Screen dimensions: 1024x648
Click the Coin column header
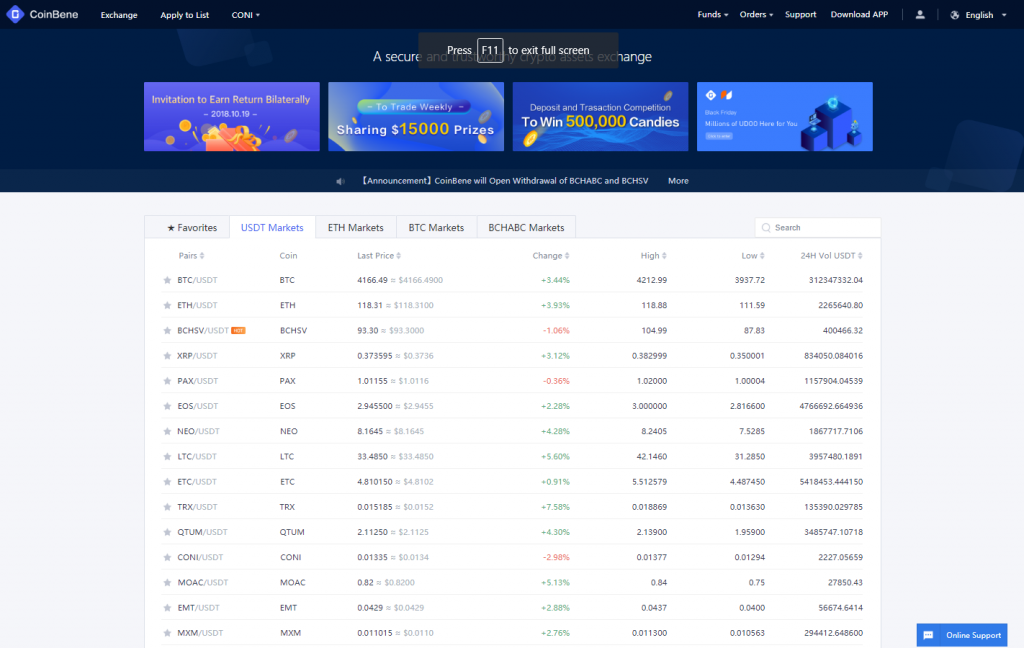pyautogui.click(x=288, y=256)
